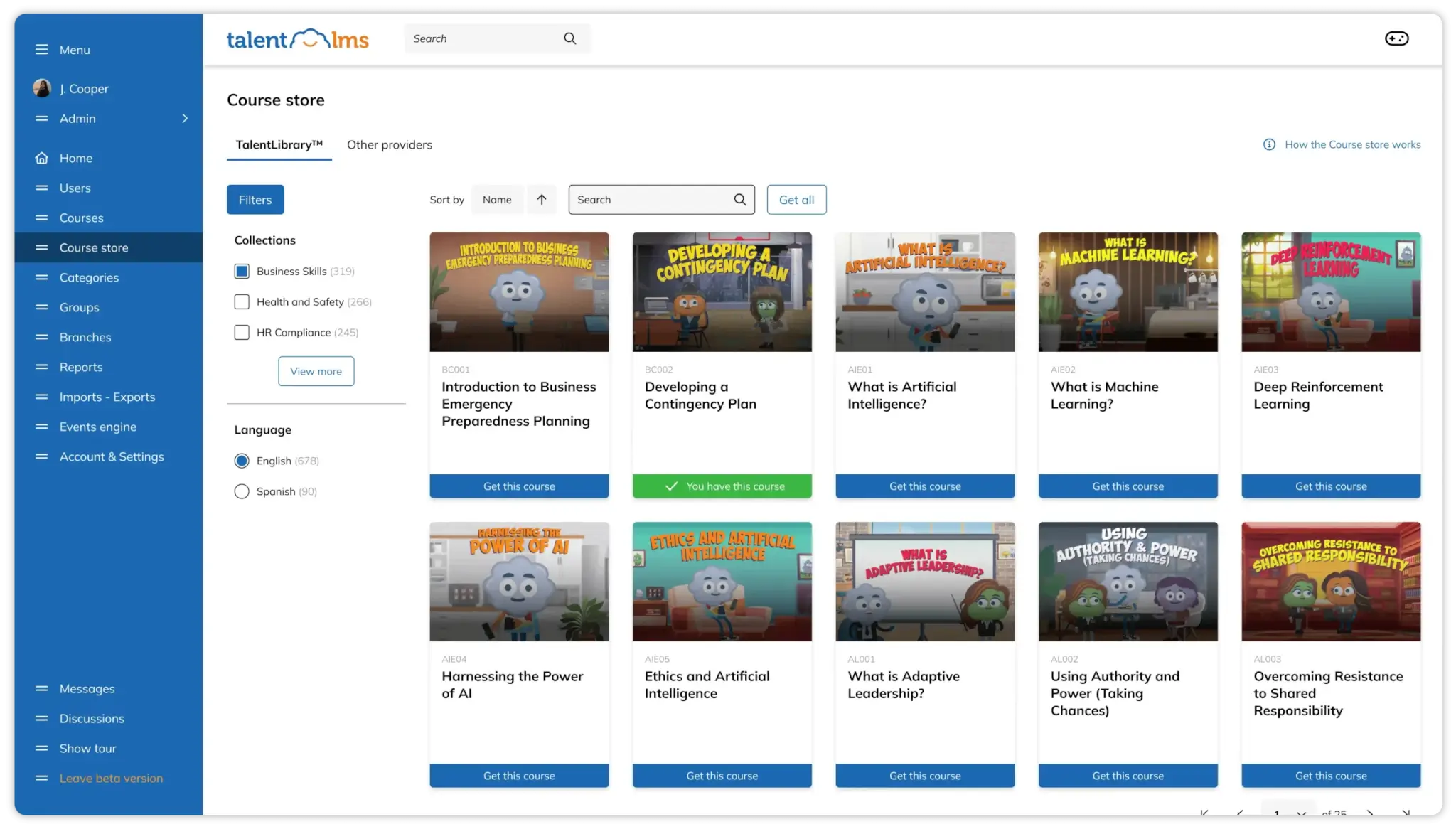1456x829 pixels.
Task: Click the Get all button
Action: coord(796,199)
